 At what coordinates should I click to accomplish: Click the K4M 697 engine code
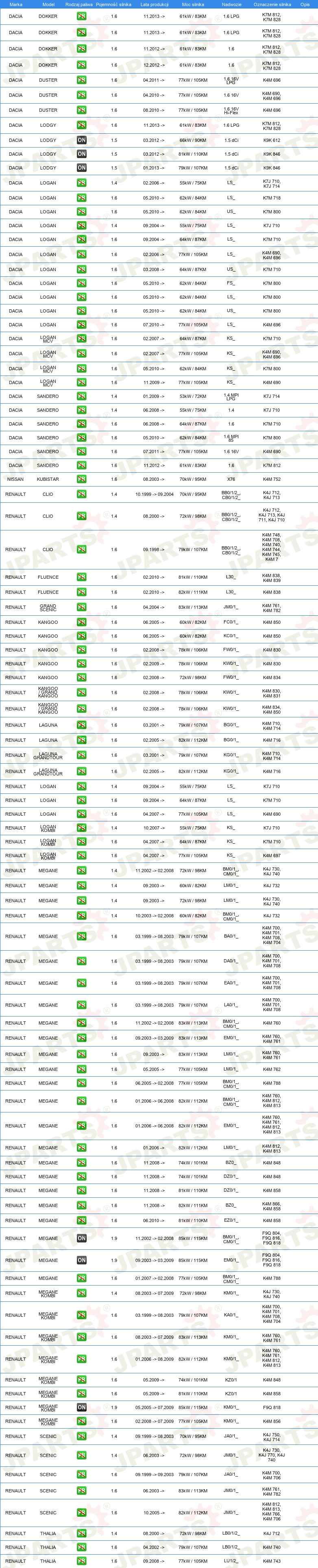coord(272,856)
